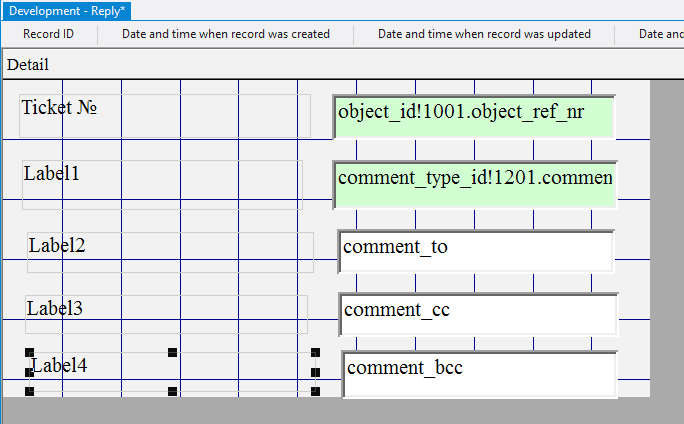Select the comment_cc field
The image size is (684, 424).
pyautogui.click(x=477, y=313)
